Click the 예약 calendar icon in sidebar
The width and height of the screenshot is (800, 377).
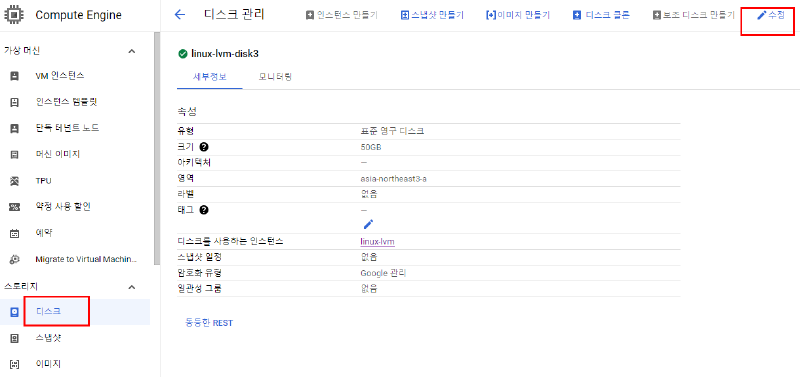point(14,233)
